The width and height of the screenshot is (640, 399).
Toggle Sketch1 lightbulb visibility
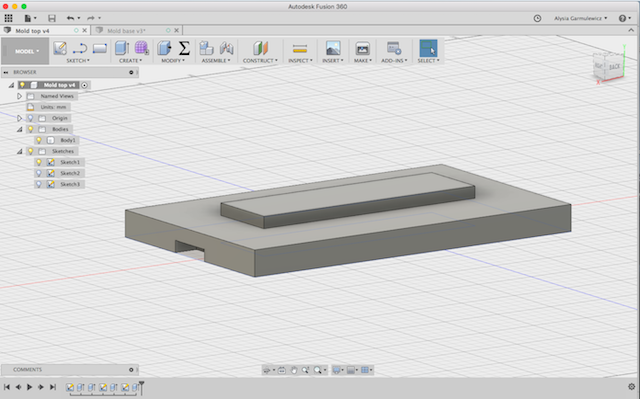pyautogui.click(x=39, y=162)
